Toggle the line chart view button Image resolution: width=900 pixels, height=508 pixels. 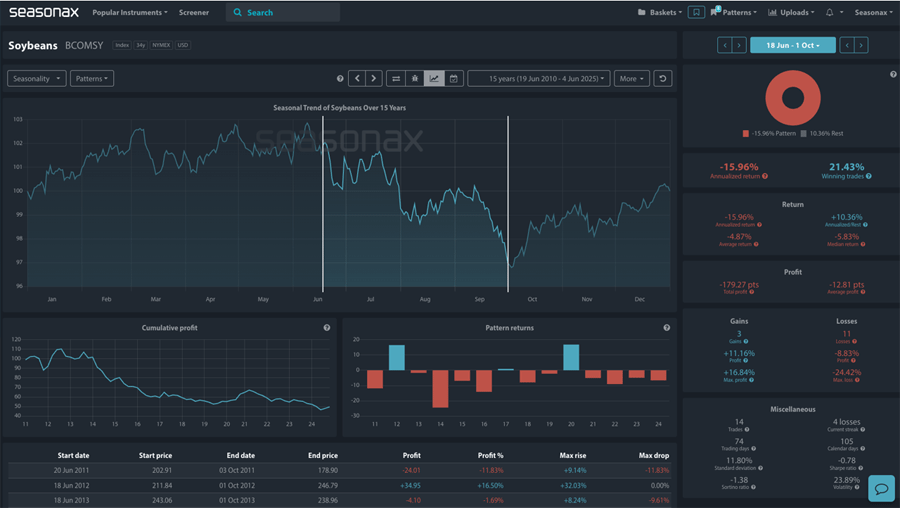pyautogui.click(x=434, y=78)
